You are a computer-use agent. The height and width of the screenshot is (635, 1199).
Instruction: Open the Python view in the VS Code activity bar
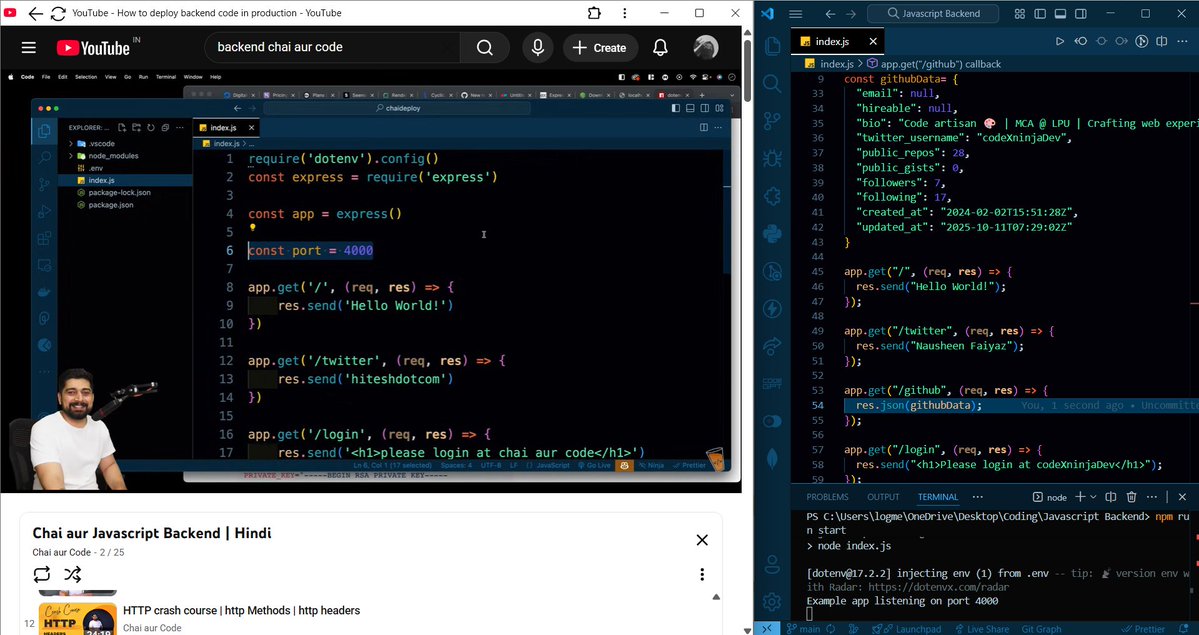point(772,233)
